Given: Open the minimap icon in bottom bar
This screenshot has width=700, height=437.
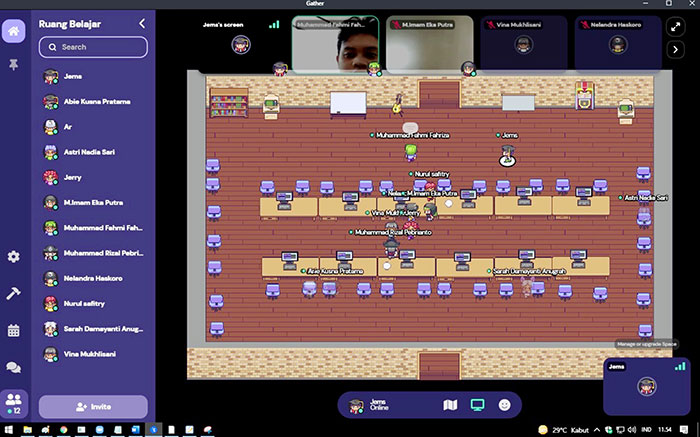Looking at the screenshot, I should (x=450, y=405).
